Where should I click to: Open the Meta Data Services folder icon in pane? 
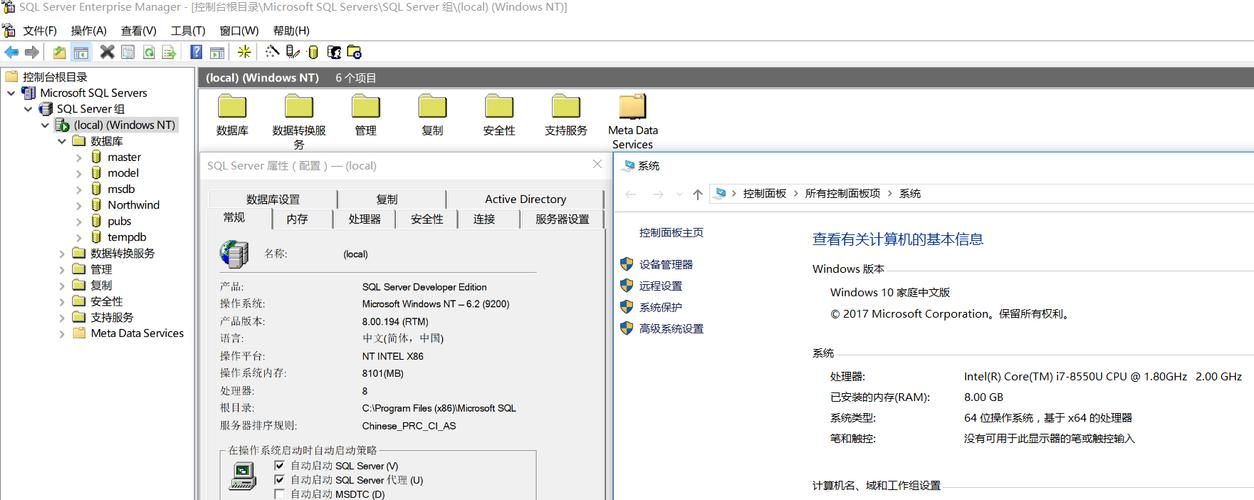633,106
